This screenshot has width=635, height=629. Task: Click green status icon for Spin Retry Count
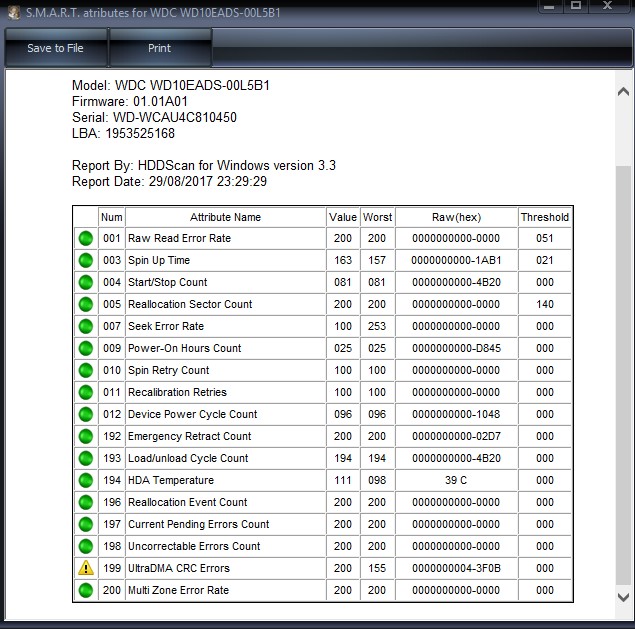pos(86,370)
